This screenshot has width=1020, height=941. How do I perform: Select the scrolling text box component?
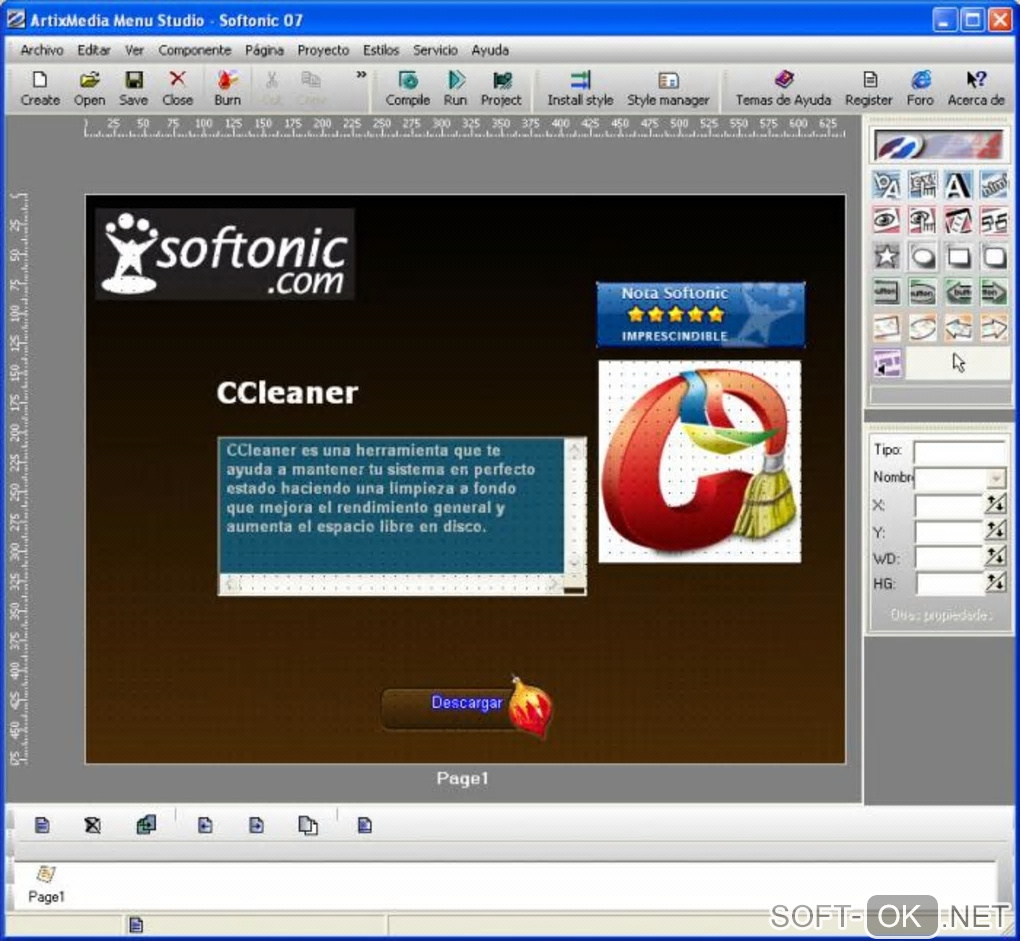click(x=922, y=185)
